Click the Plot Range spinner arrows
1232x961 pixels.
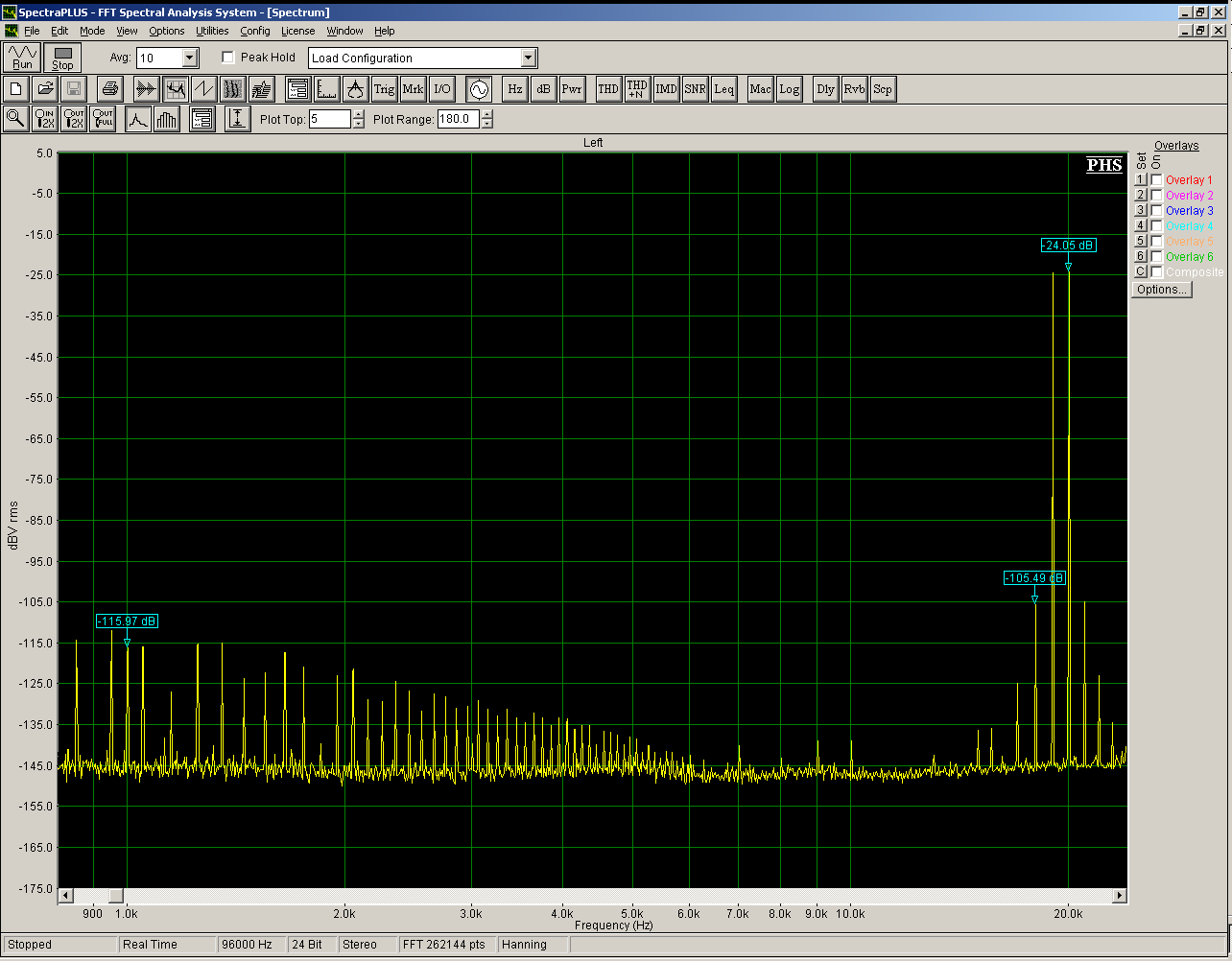pos(487,119)
